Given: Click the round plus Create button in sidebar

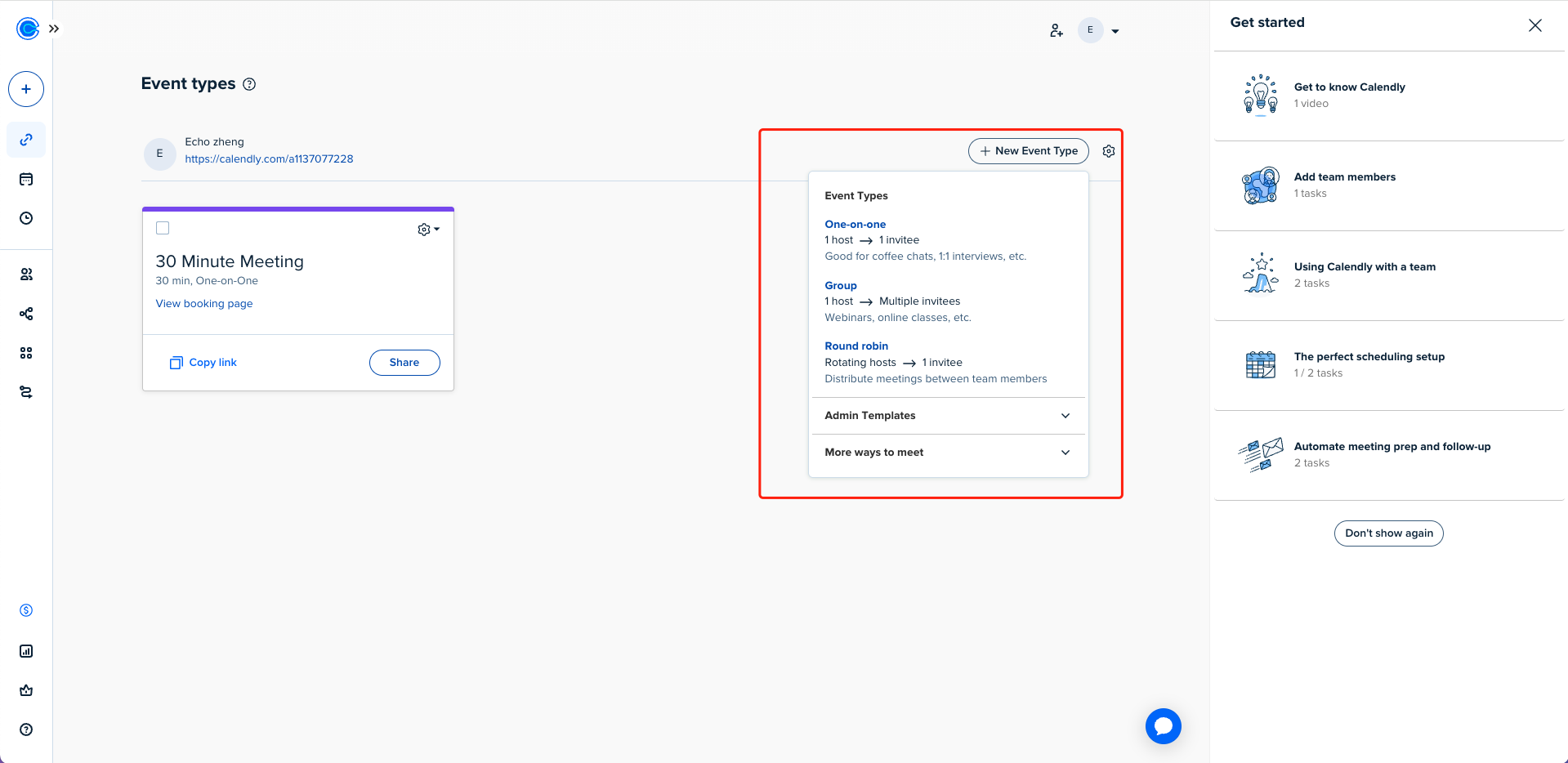Looking at the screenshot, I should (x=26, y=89).
